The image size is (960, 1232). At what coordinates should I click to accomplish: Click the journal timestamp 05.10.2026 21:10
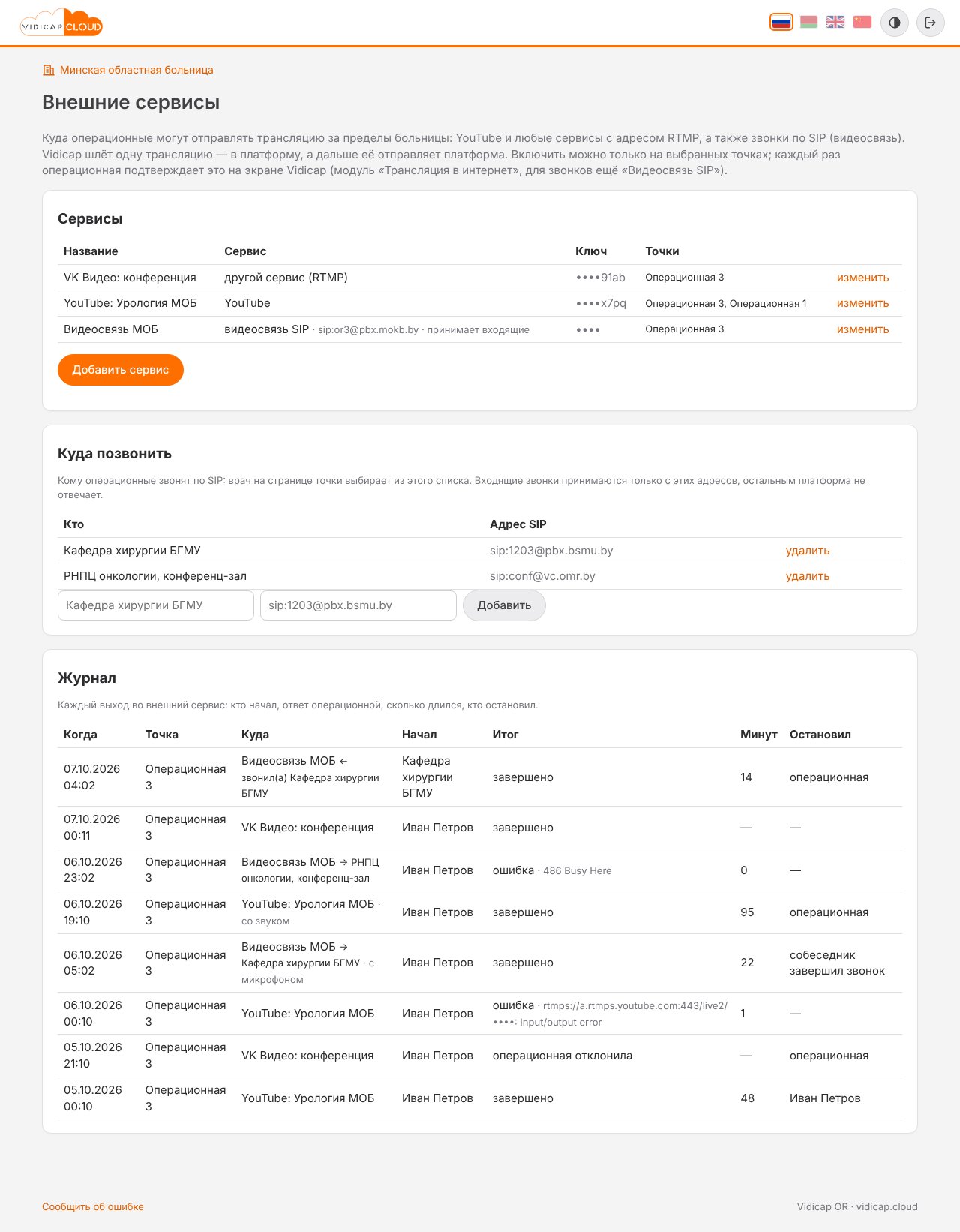(x=92, y=1056)
